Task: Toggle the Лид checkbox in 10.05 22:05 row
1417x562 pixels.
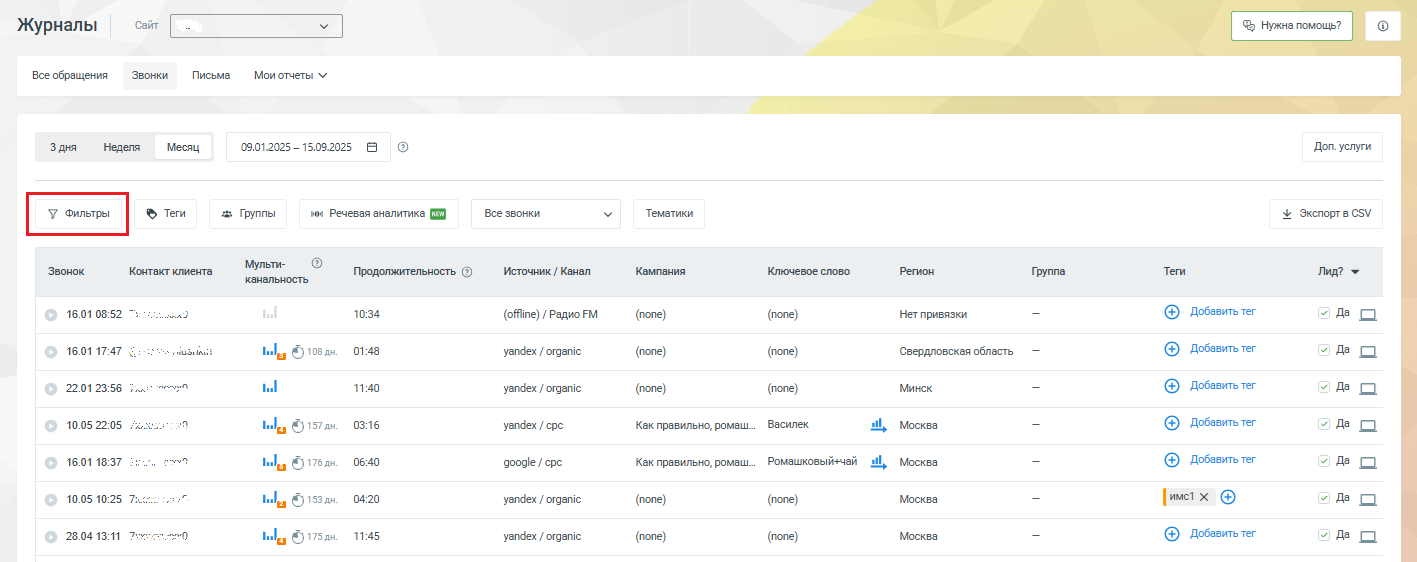Action: click(1324, 424)
